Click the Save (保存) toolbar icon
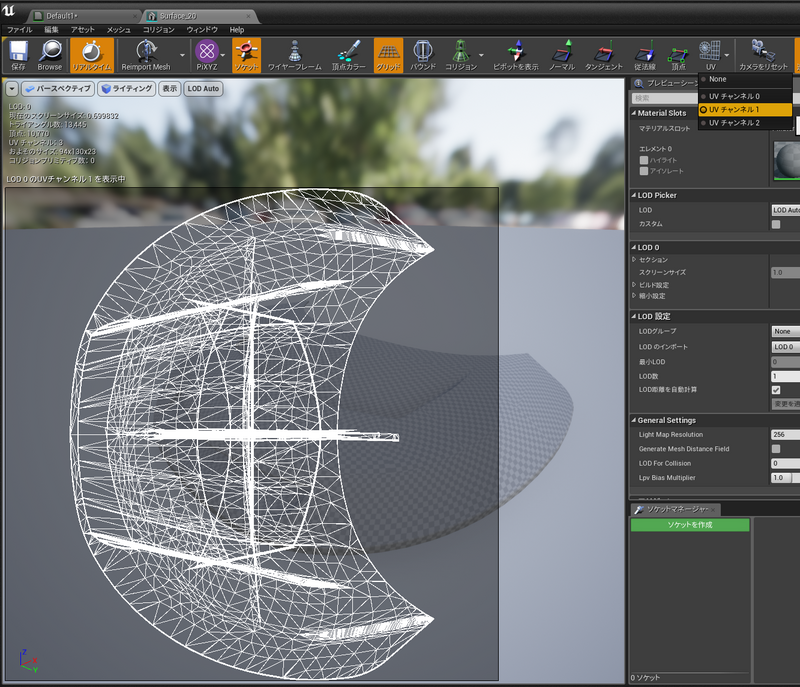Screen dimensions: 800x687 click(x=18, y=55)
